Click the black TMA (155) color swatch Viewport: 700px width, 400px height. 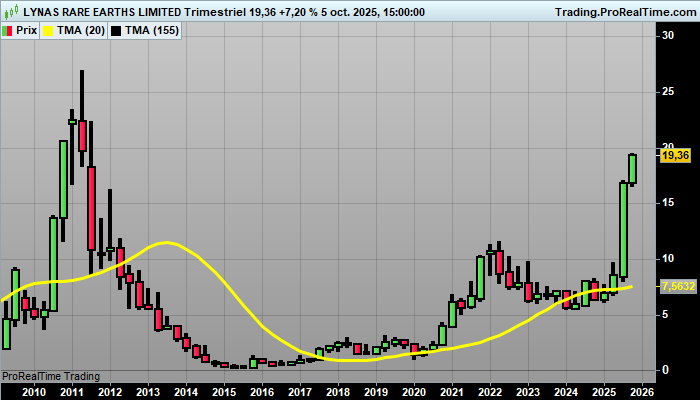point(116,31)
